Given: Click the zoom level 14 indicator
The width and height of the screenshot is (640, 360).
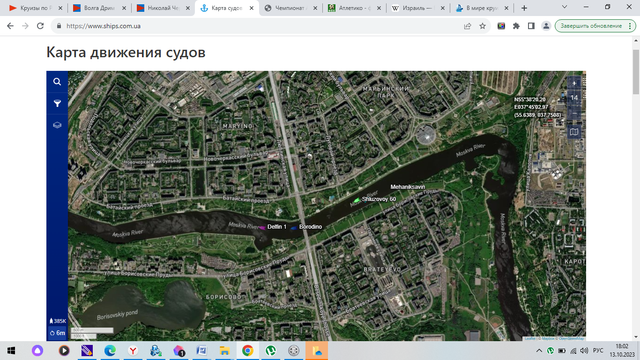Looking at the screenshot, I should coord(574,98).
